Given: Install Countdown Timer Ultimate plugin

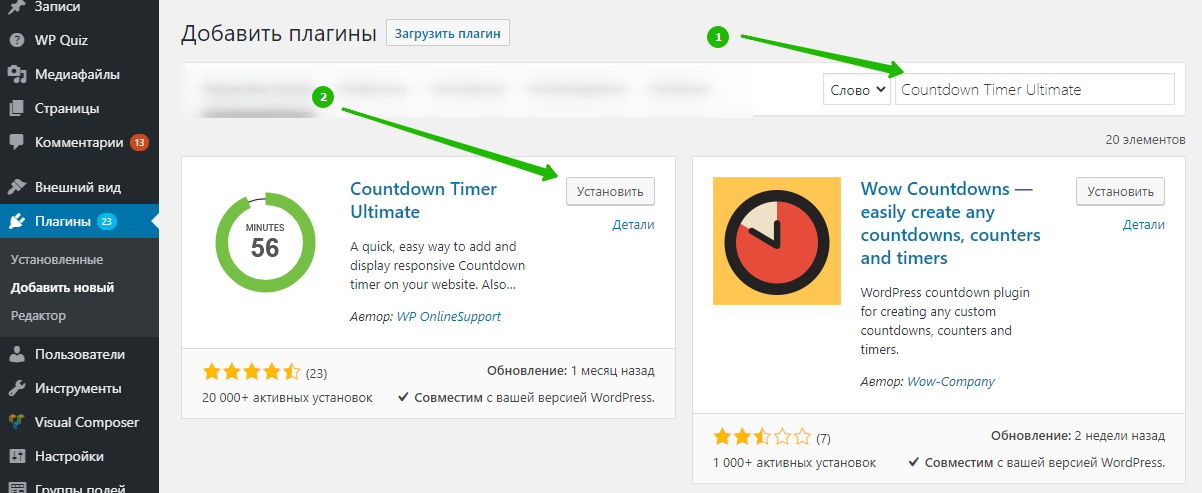Looking at the screenshot, I should [x=610, y=191].
